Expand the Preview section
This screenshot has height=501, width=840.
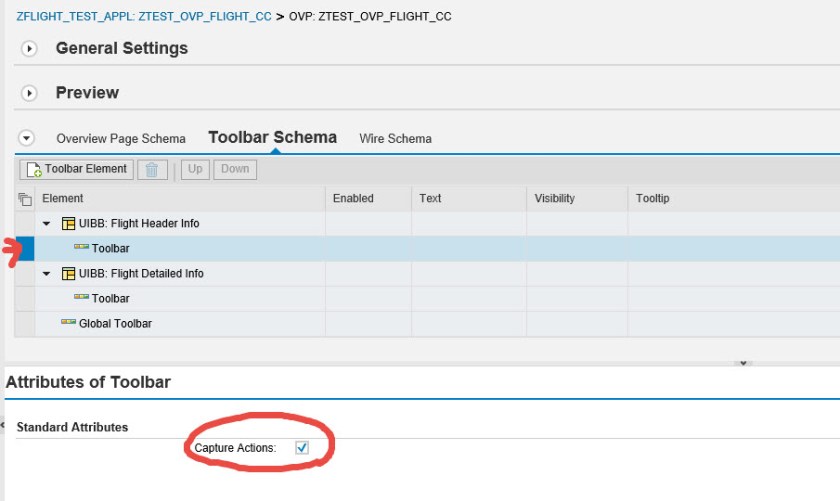coord(29,93)
